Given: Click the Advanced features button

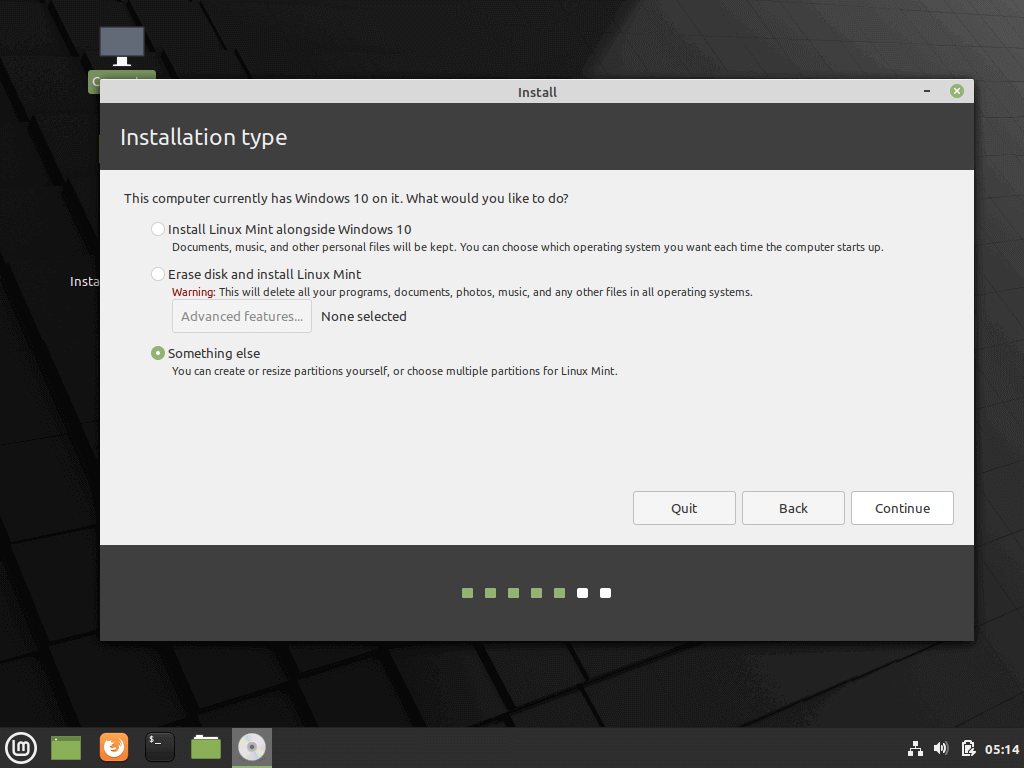Looking at the screenshot, I should pyautogui.click(x=241, y=316).
